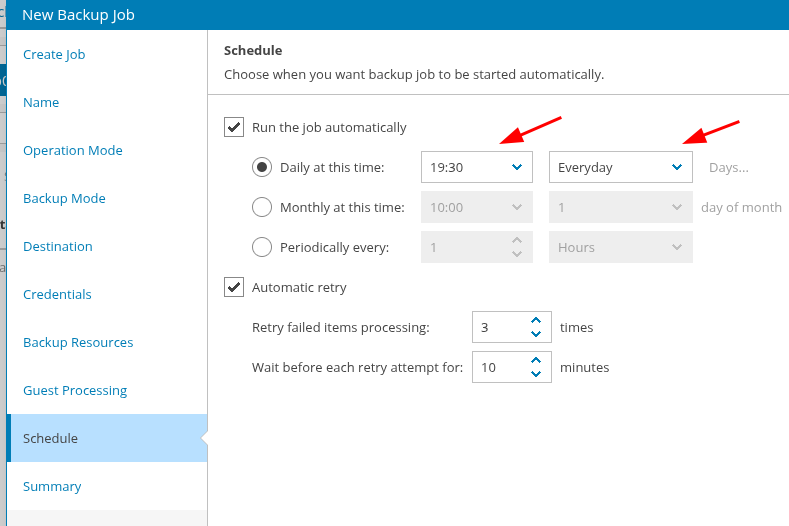
Task: Switch to Backup Mode step
Action: (x=64, y=198)
